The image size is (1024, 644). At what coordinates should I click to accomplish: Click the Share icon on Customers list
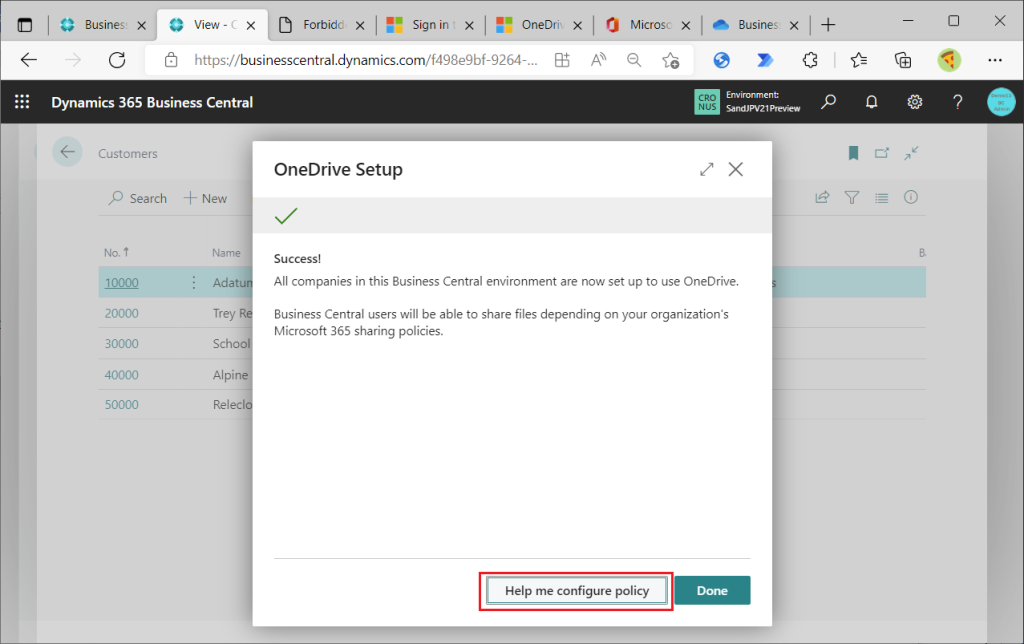[822, 197]
